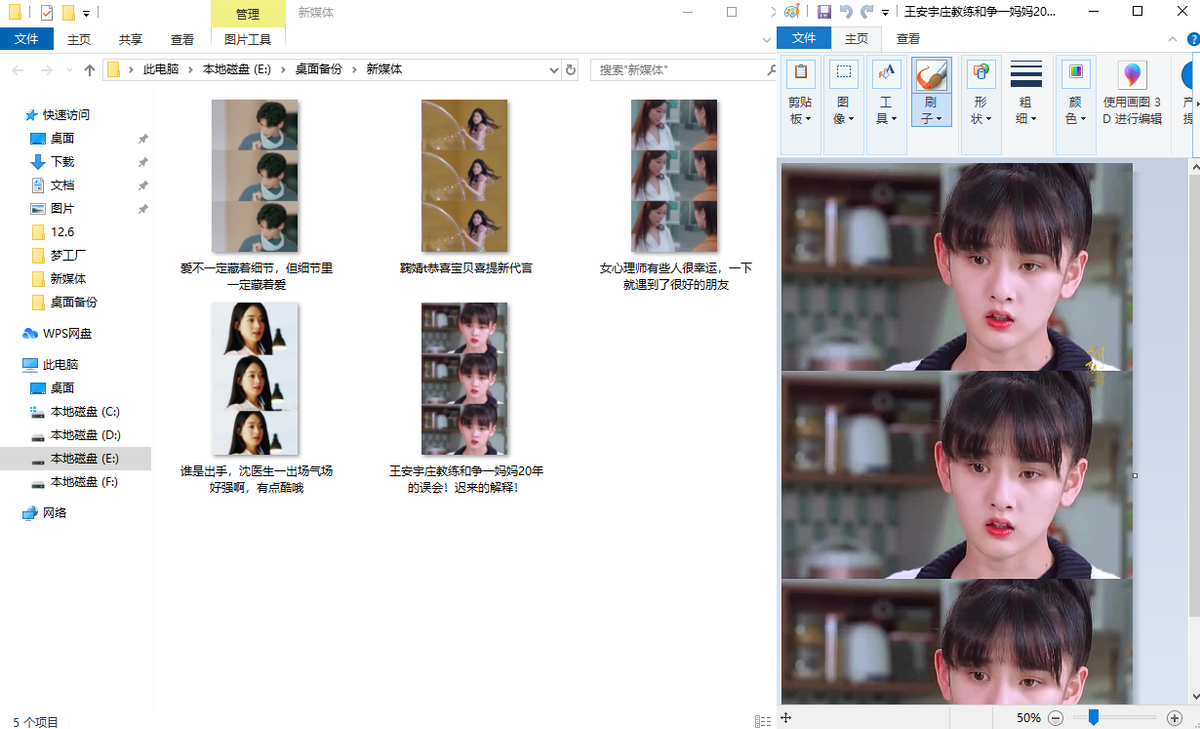Click the zoom in plus button in Paint
Image resolution: width=1200 pixels, height=729 pixels.
point(1175,717)
